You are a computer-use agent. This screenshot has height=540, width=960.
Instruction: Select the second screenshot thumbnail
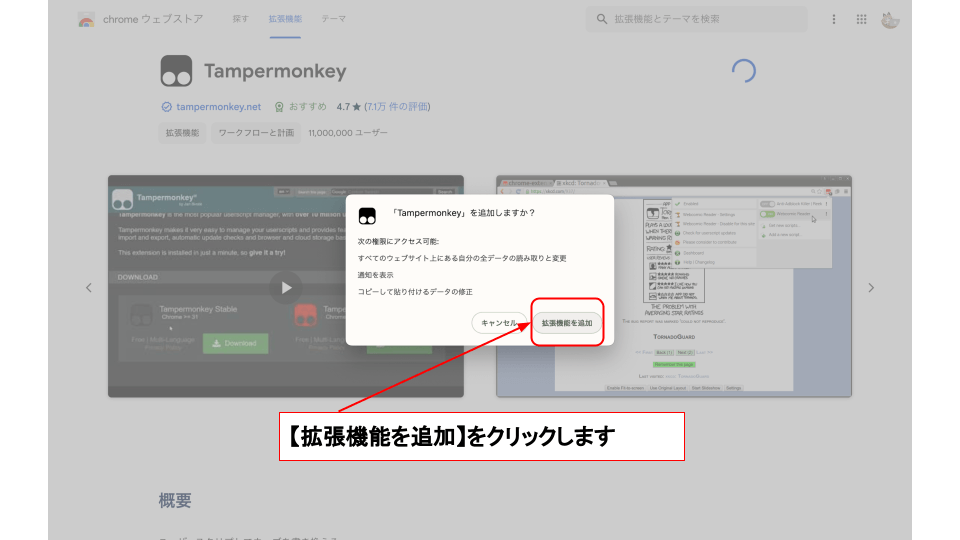[x=674, y=287]
